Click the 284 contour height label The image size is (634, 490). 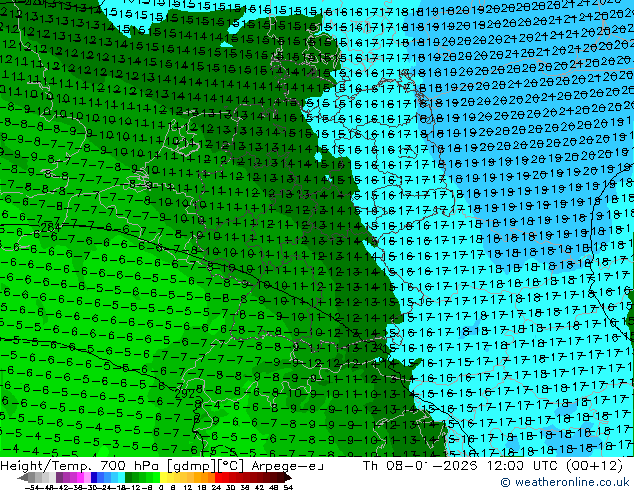coord(51,228)
